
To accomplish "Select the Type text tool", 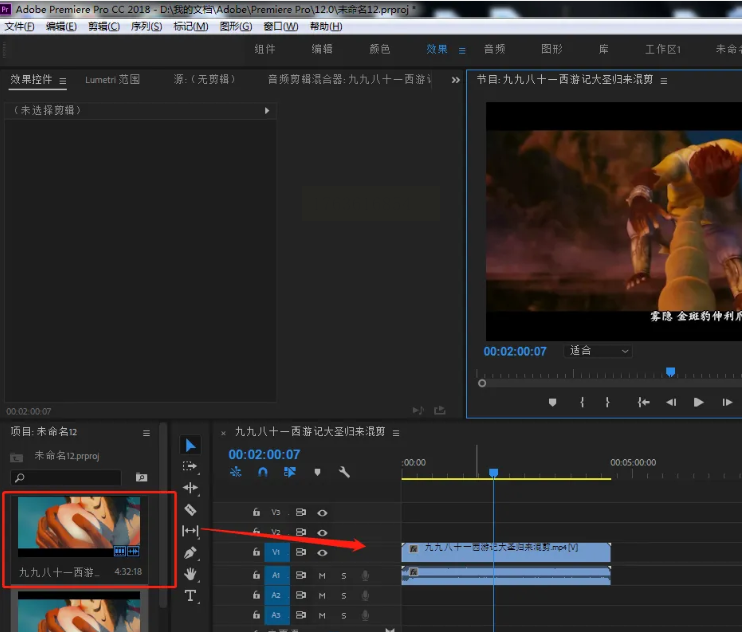I will 191,596.
